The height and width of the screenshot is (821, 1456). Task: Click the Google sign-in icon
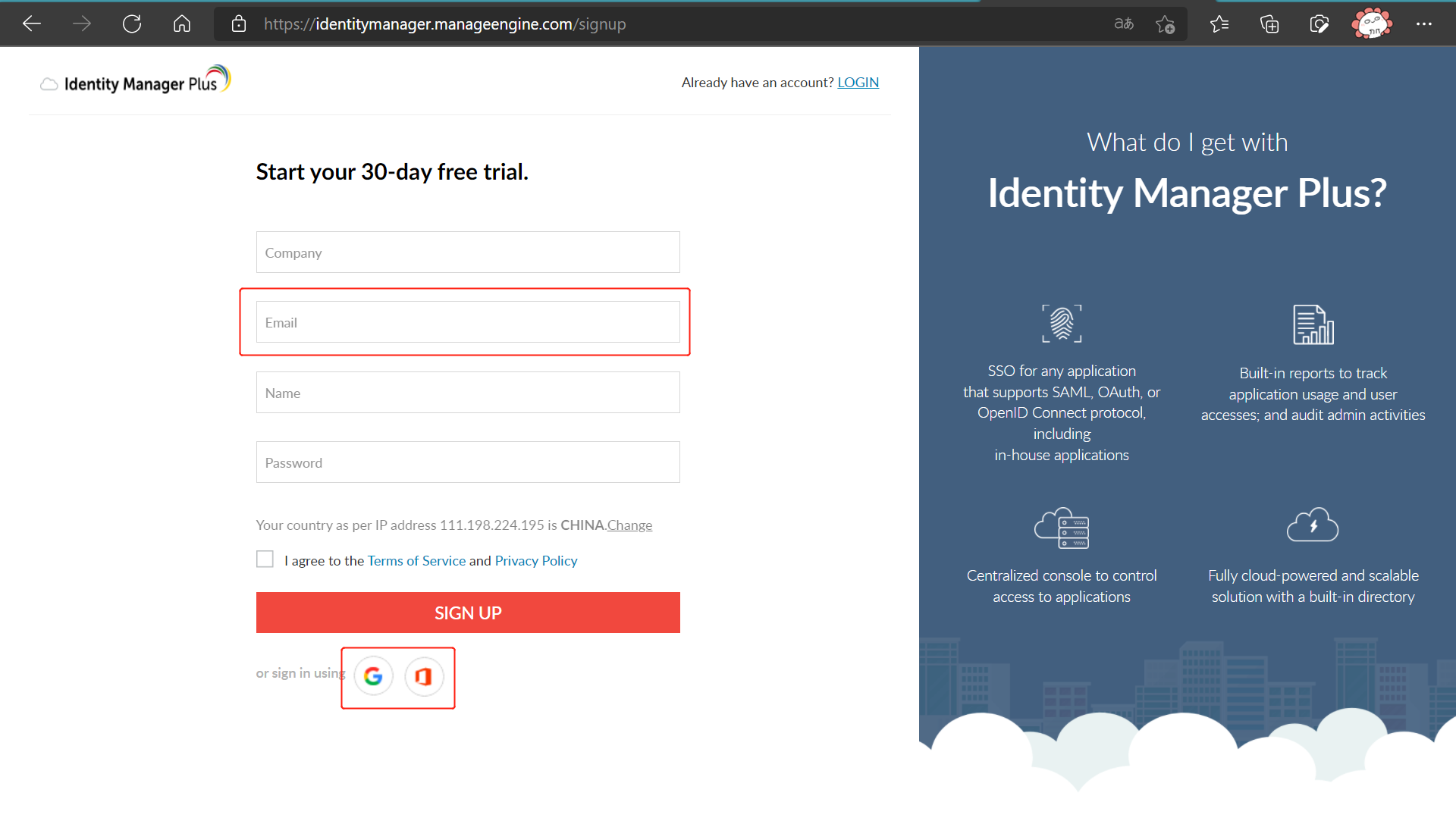(x=373, y=676)
